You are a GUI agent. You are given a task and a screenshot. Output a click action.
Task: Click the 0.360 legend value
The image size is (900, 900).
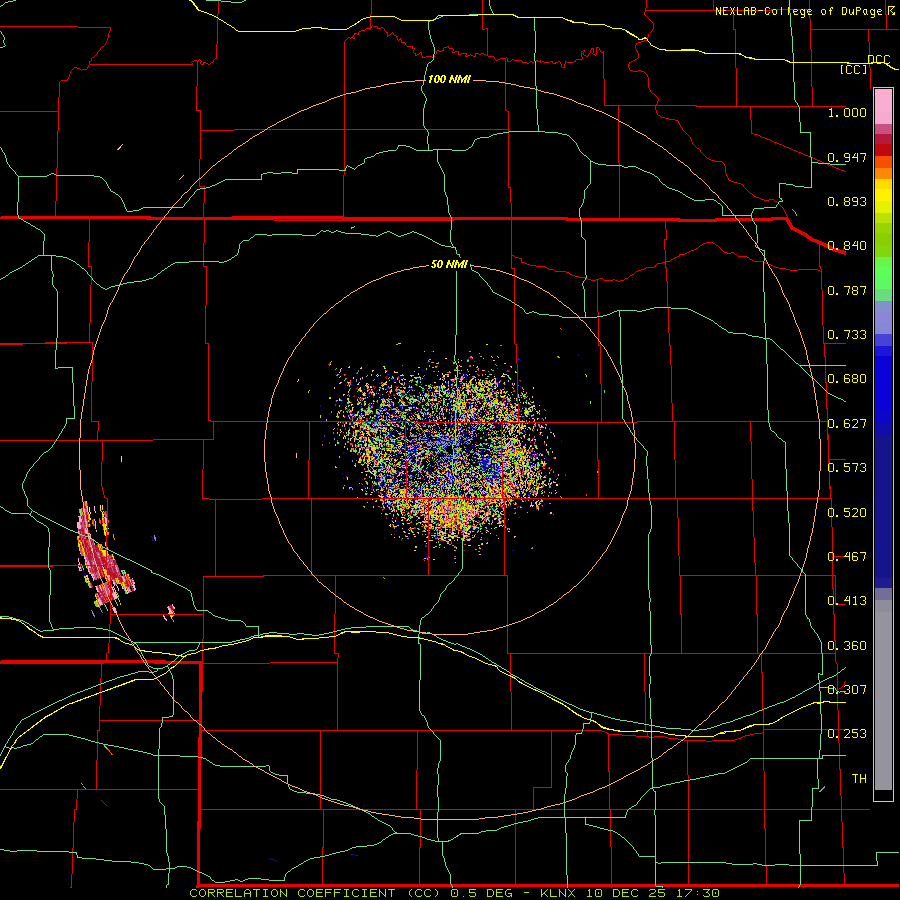point(847,645)
